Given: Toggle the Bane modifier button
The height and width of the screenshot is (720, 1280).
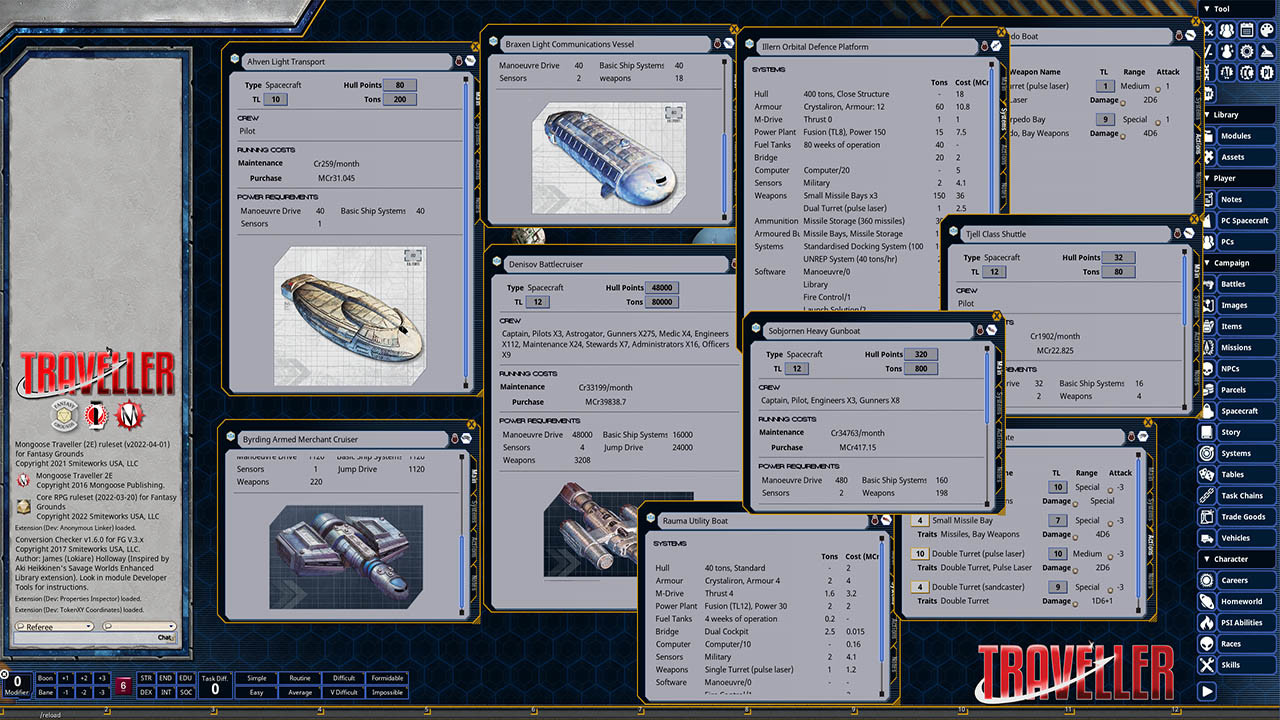Looking at the screenshot, I should [x=45, y=692].
